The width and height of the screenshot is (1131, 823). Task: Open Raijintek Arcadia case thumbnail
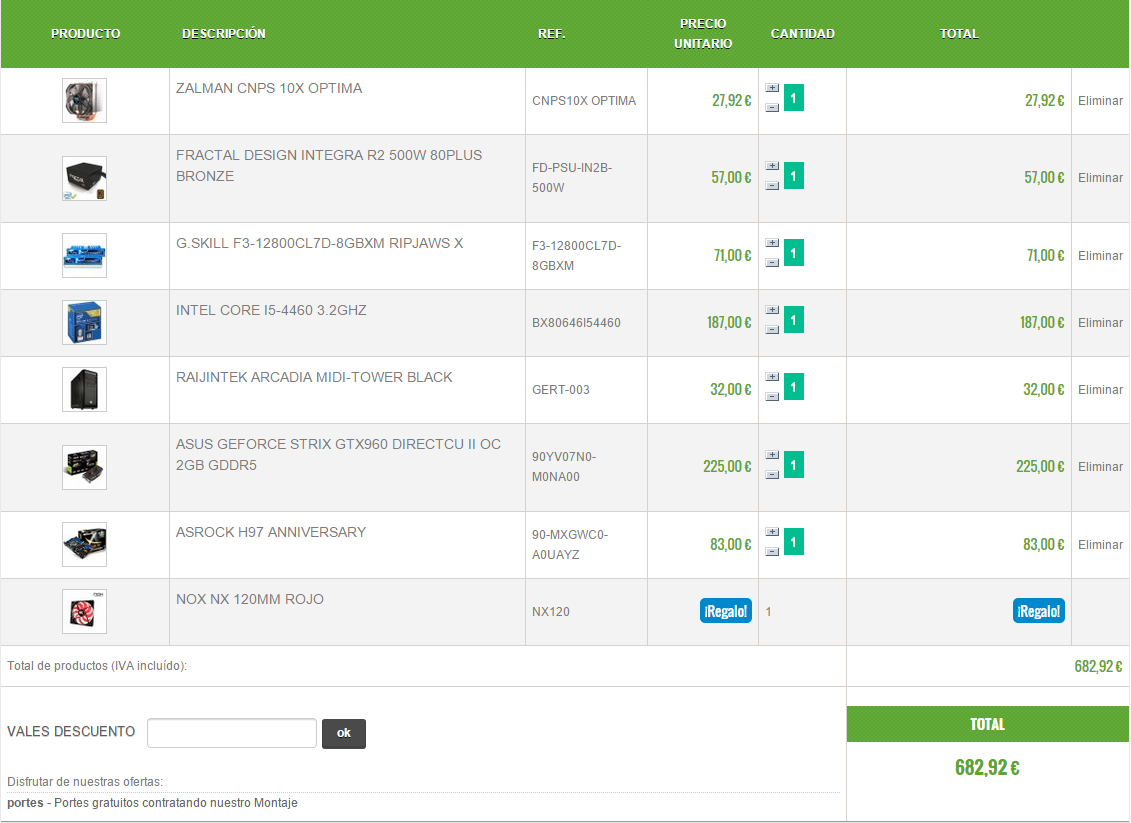pyautogui.click(x=84, y=390)
